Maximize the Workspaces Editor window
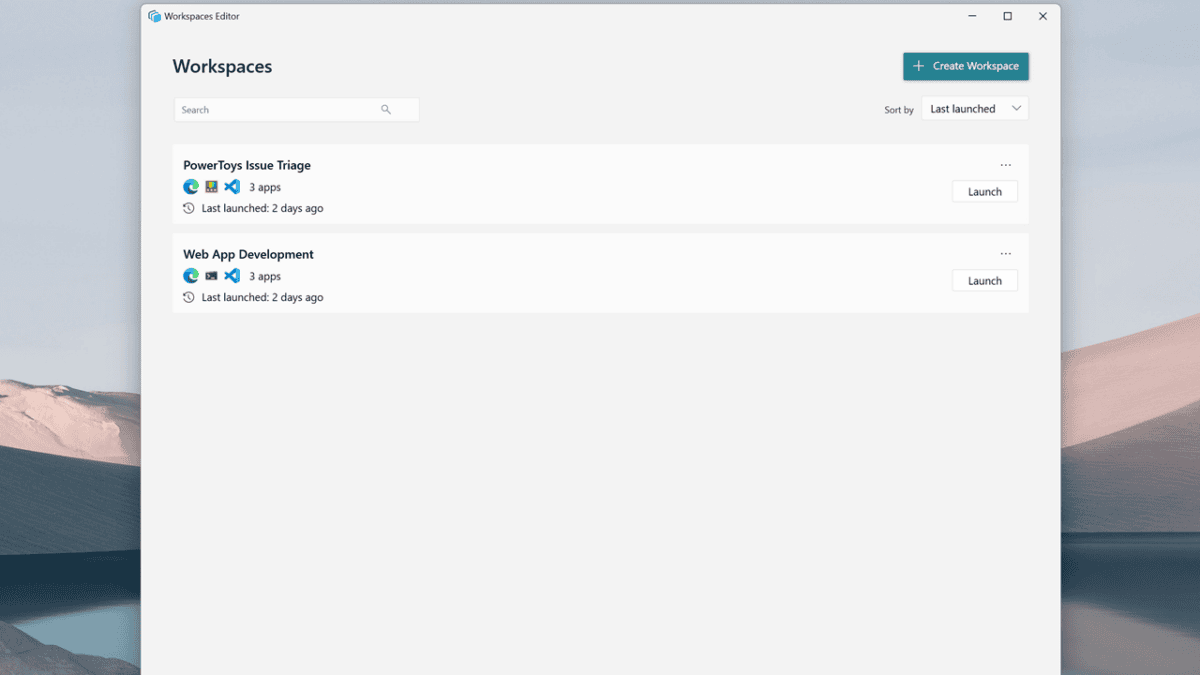The image size is (1200, 675). pyautogui.click(x=1007, y=16)
